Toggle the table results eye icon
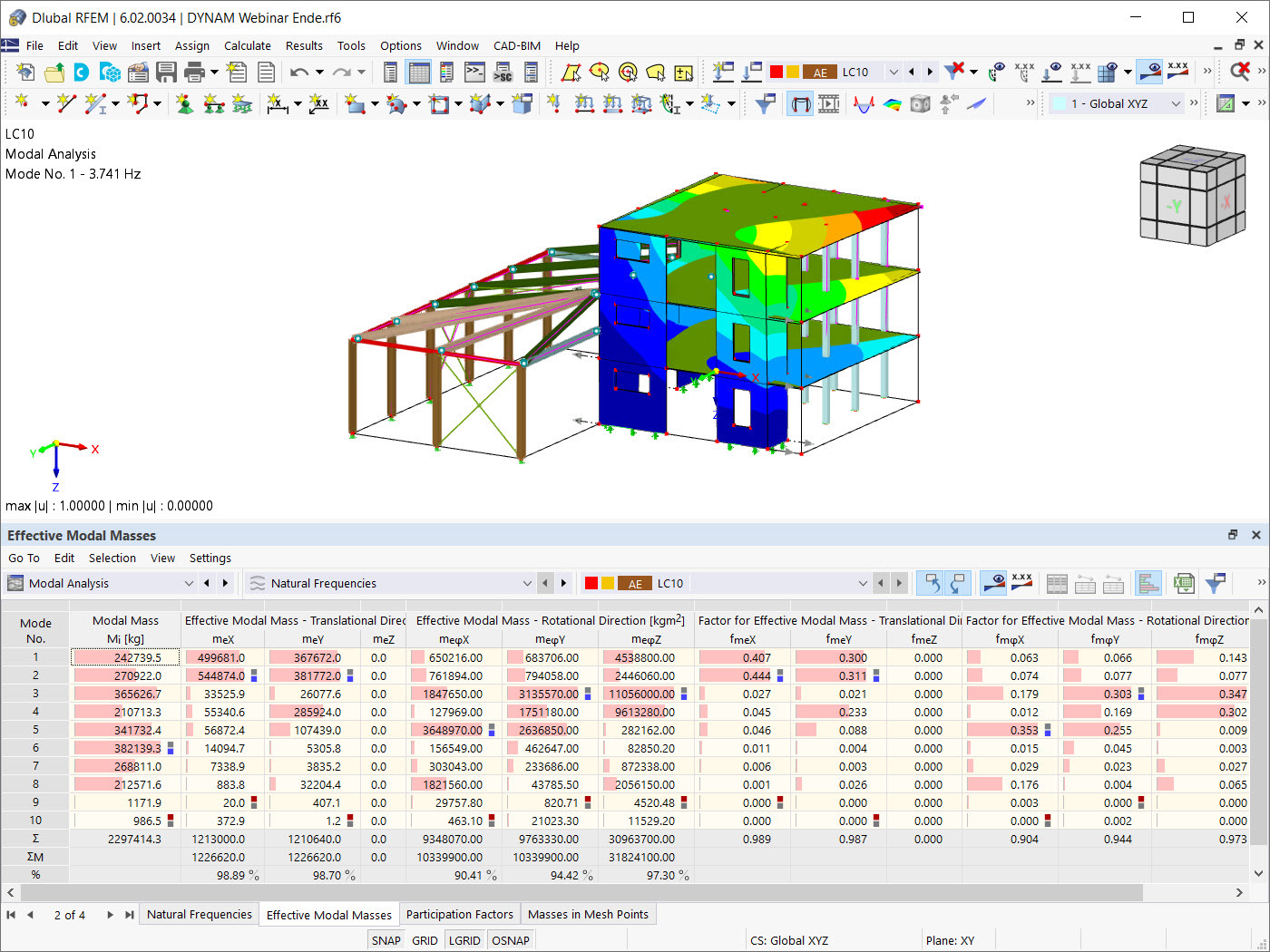Image resolution: width=1270 pixels, height=952 pixels. (994, 583)
